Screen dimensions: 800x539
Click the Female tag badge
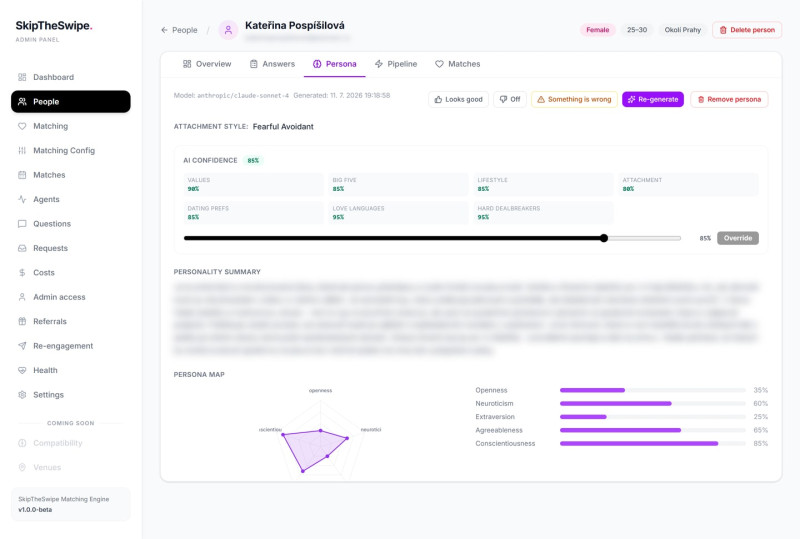[597, 30]
